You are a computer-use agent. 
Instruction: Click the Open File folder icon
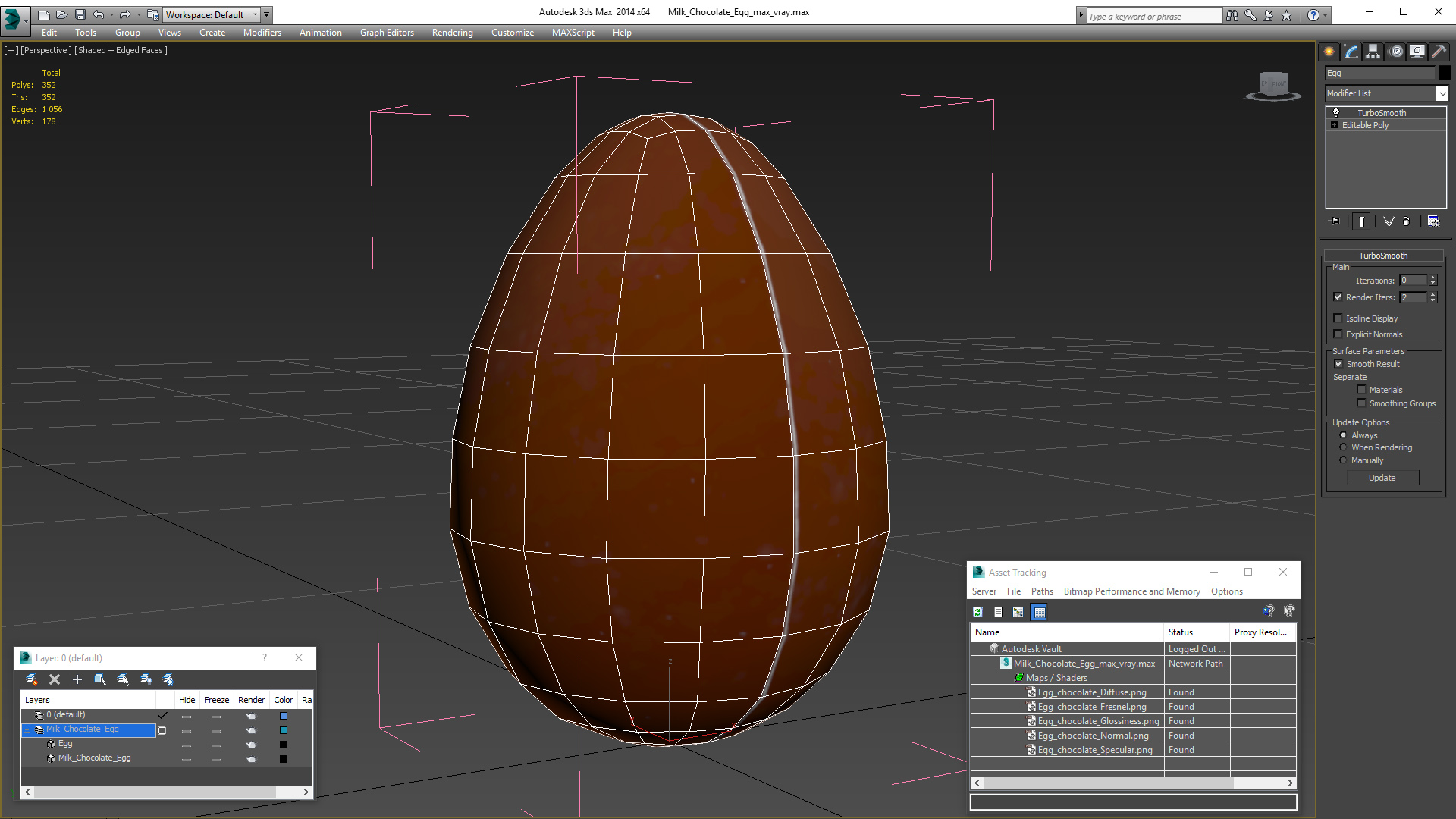click(x=61, y=14)
